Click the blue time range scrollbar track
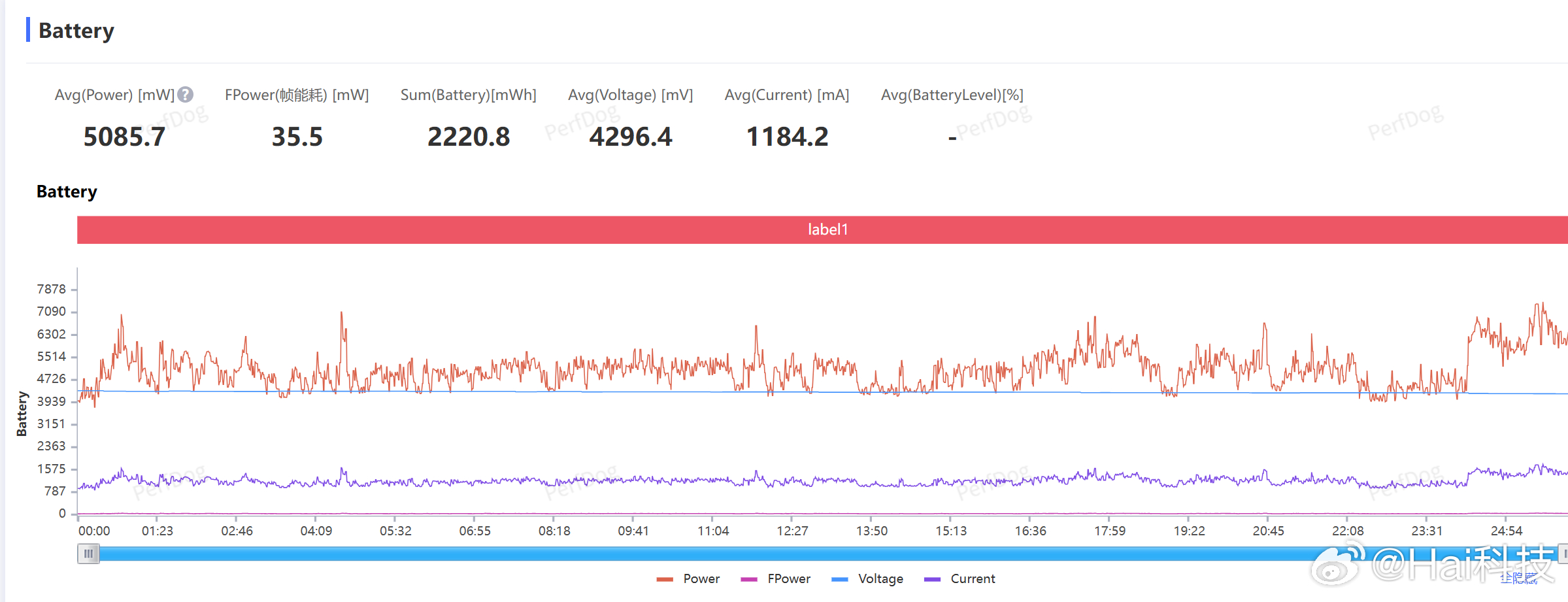 (x=827, y=554)
